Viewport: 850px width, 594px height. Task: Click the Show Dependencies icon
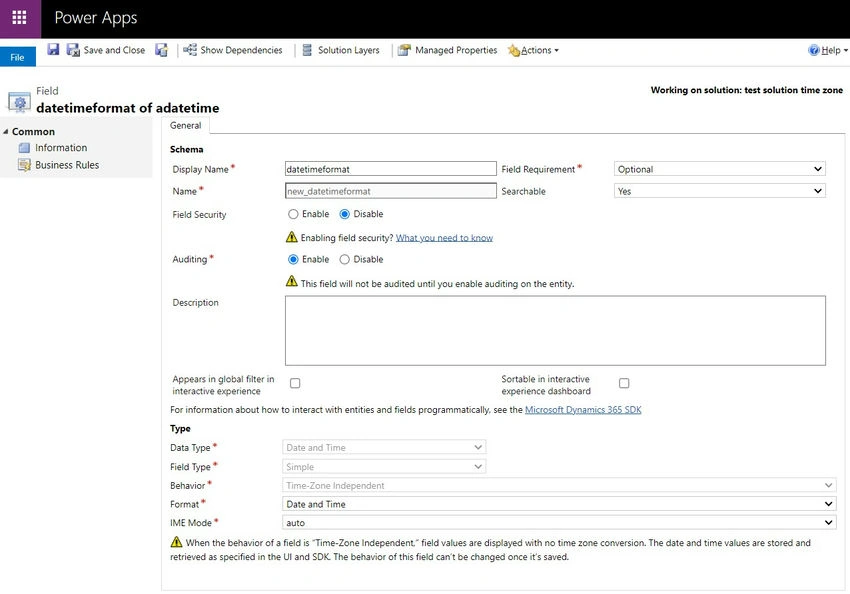point(190,50)
